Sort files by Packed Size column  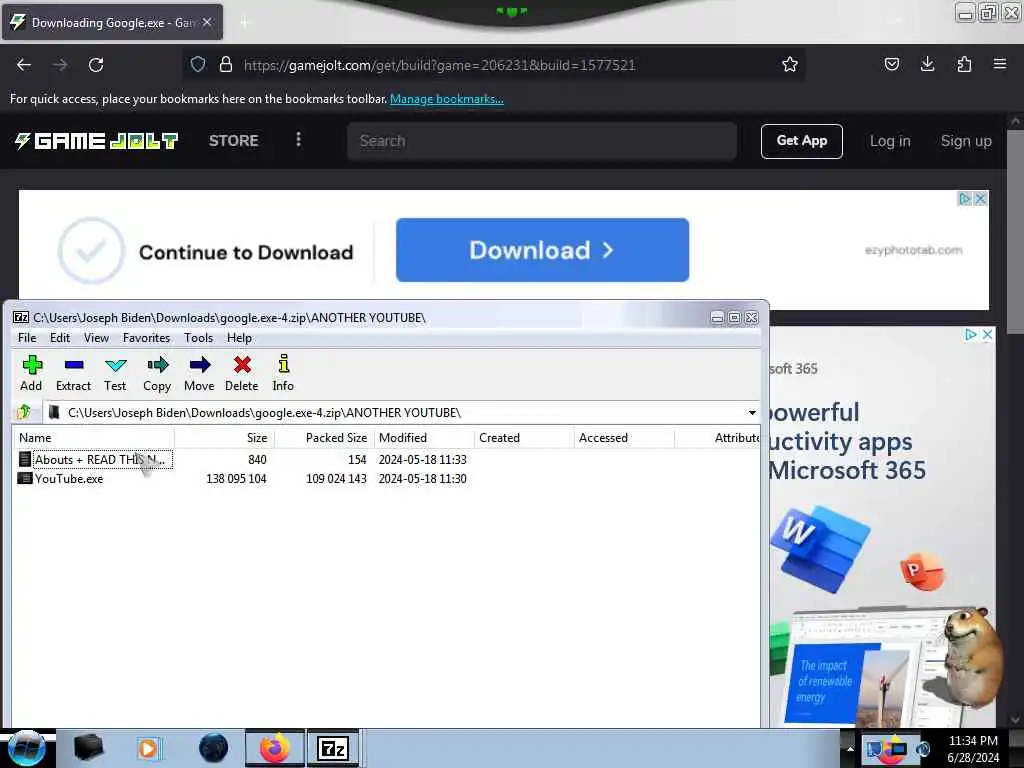(x=325, y=438)
